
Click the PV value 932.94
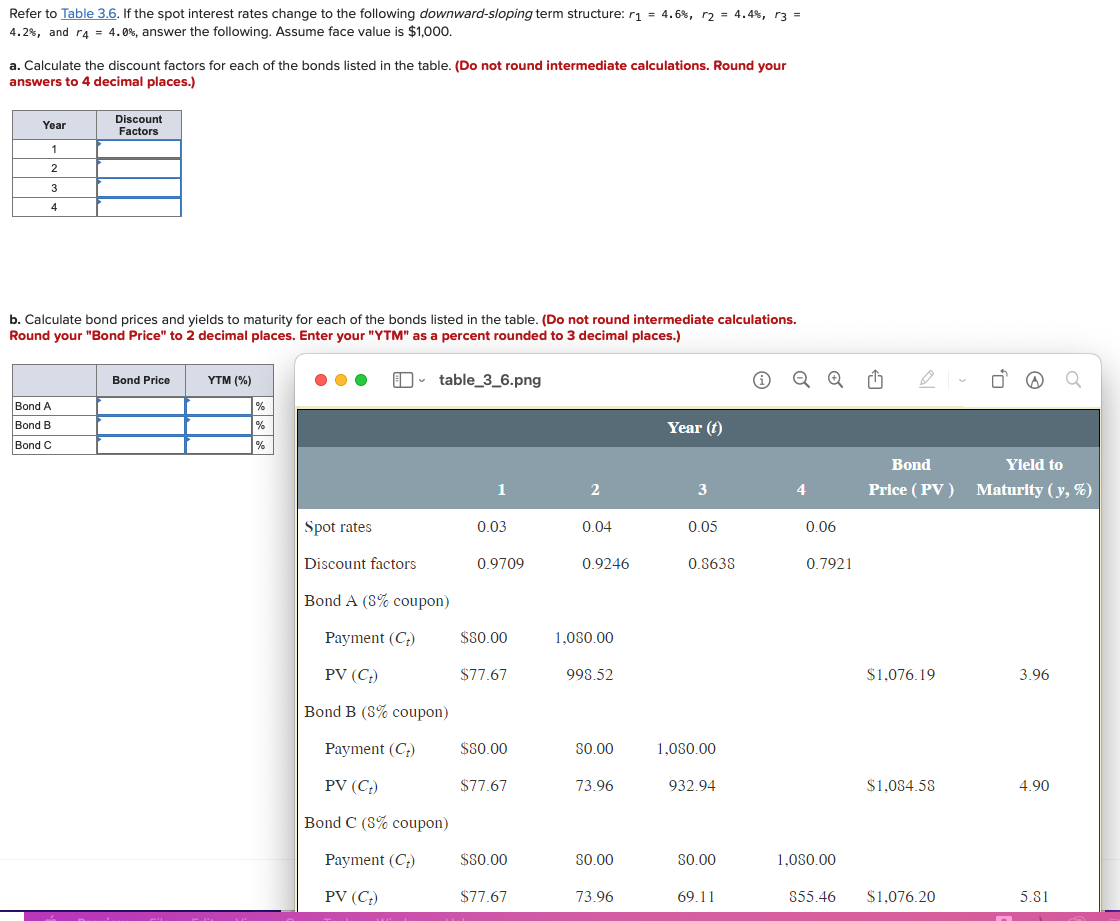(691, 785)
